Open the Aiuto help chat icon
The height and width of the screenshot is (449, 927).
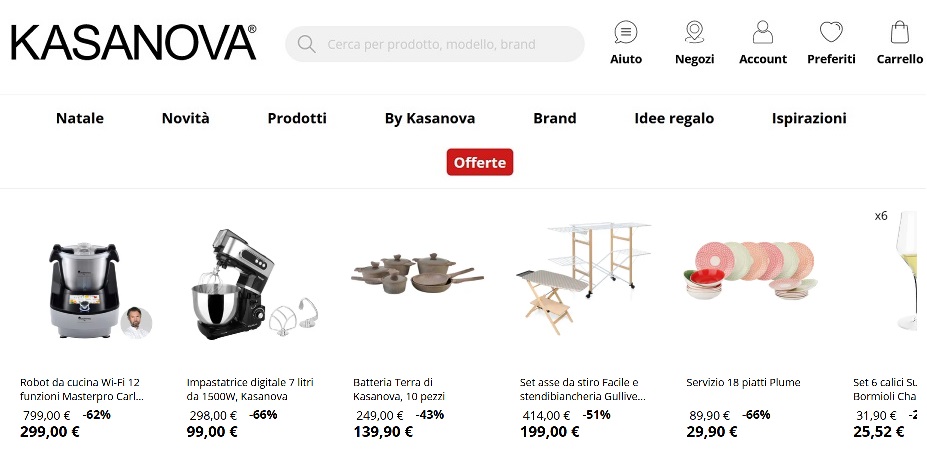625,32
